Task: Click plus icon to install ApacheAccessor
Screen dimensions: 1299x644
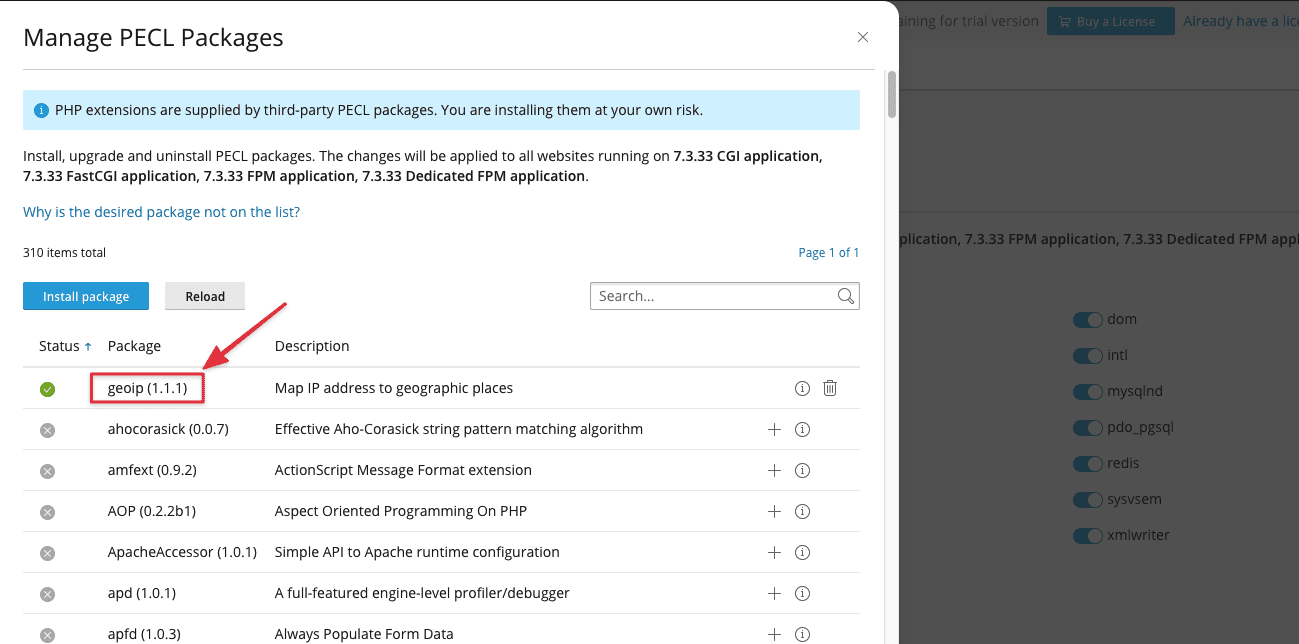Action: pos(773,552)
